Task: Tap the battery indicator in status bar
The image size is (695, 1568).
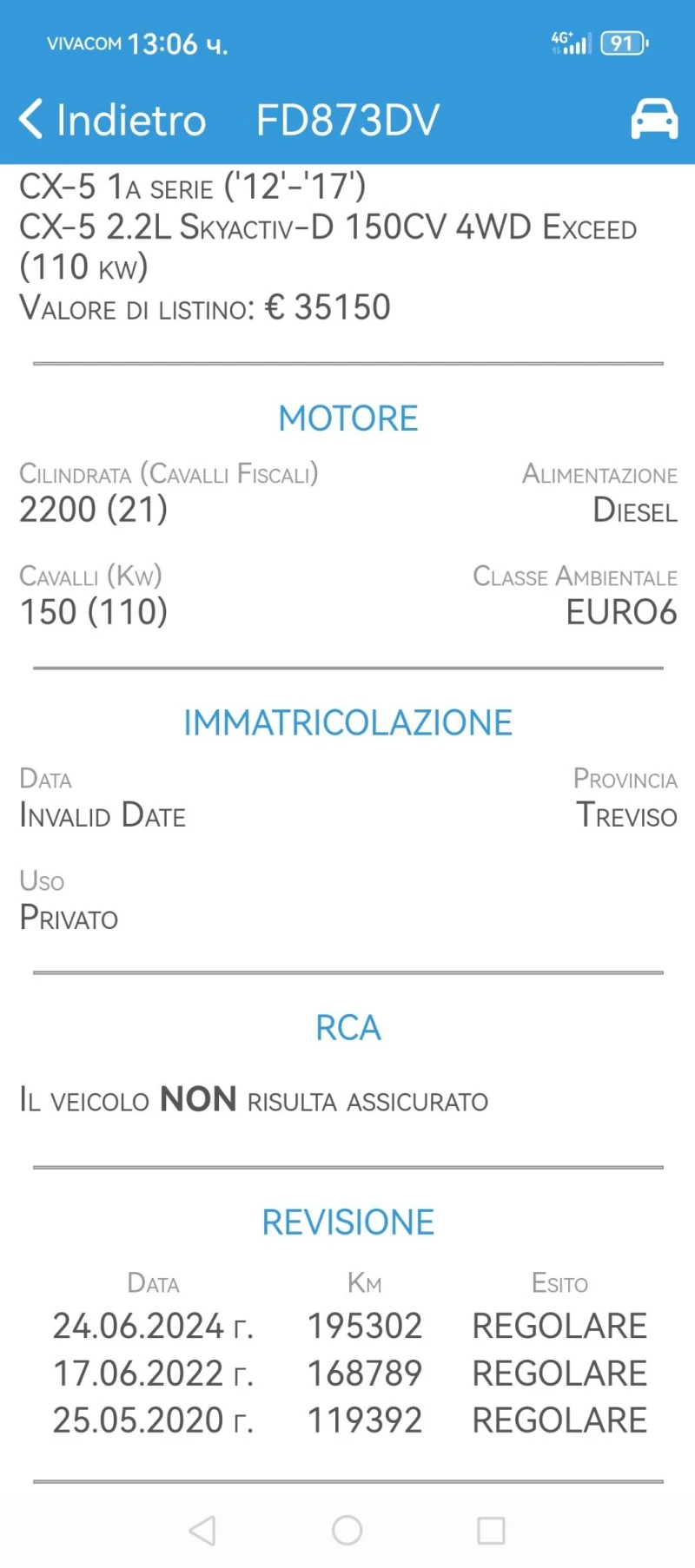Action: click(624, 43)
